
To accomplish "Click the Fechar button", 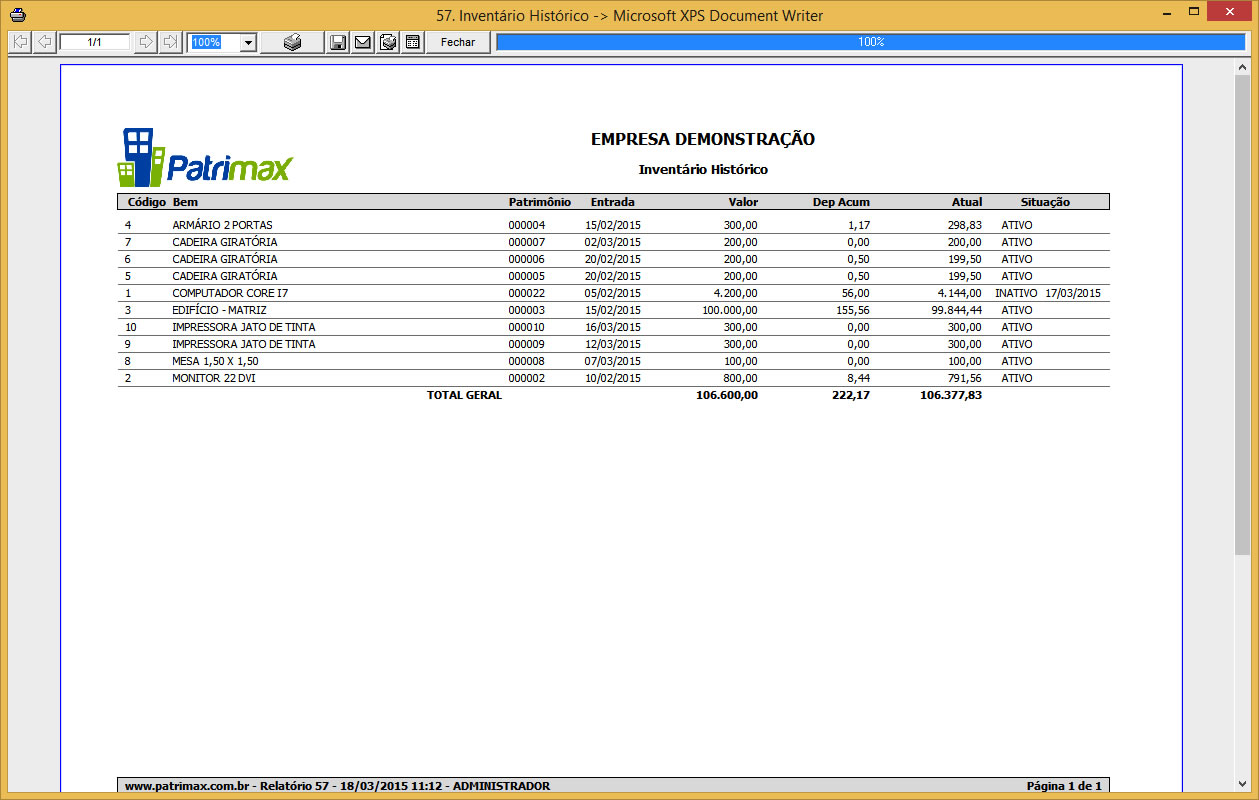I will (458, 42).
